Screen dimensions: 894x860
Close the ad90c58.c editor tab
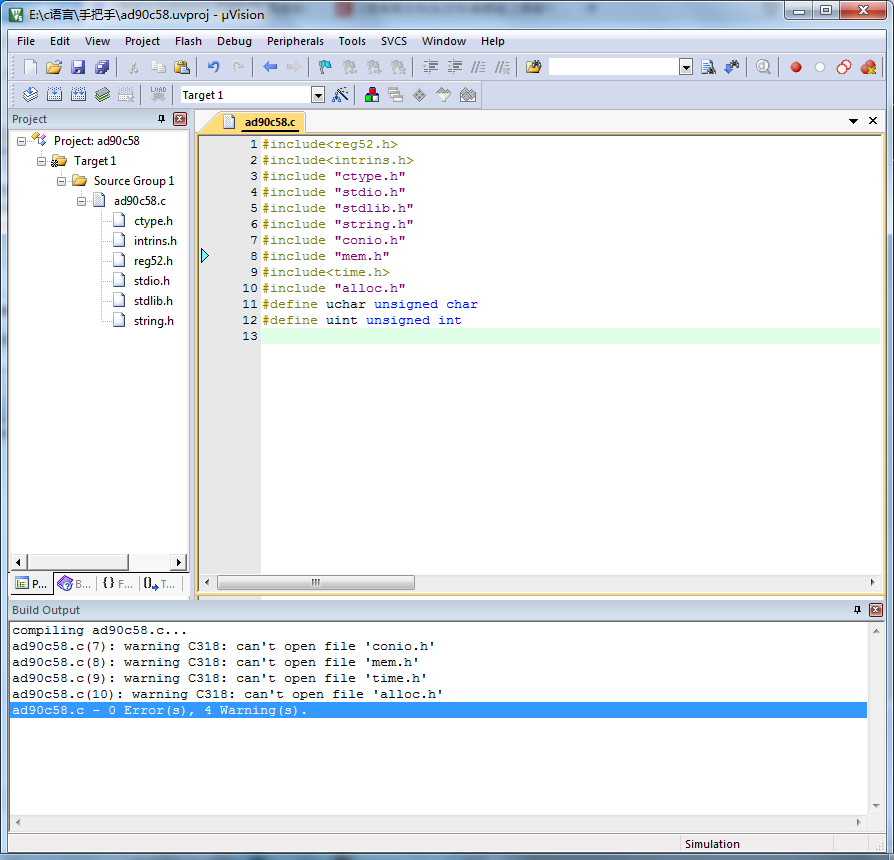point(873,121)
